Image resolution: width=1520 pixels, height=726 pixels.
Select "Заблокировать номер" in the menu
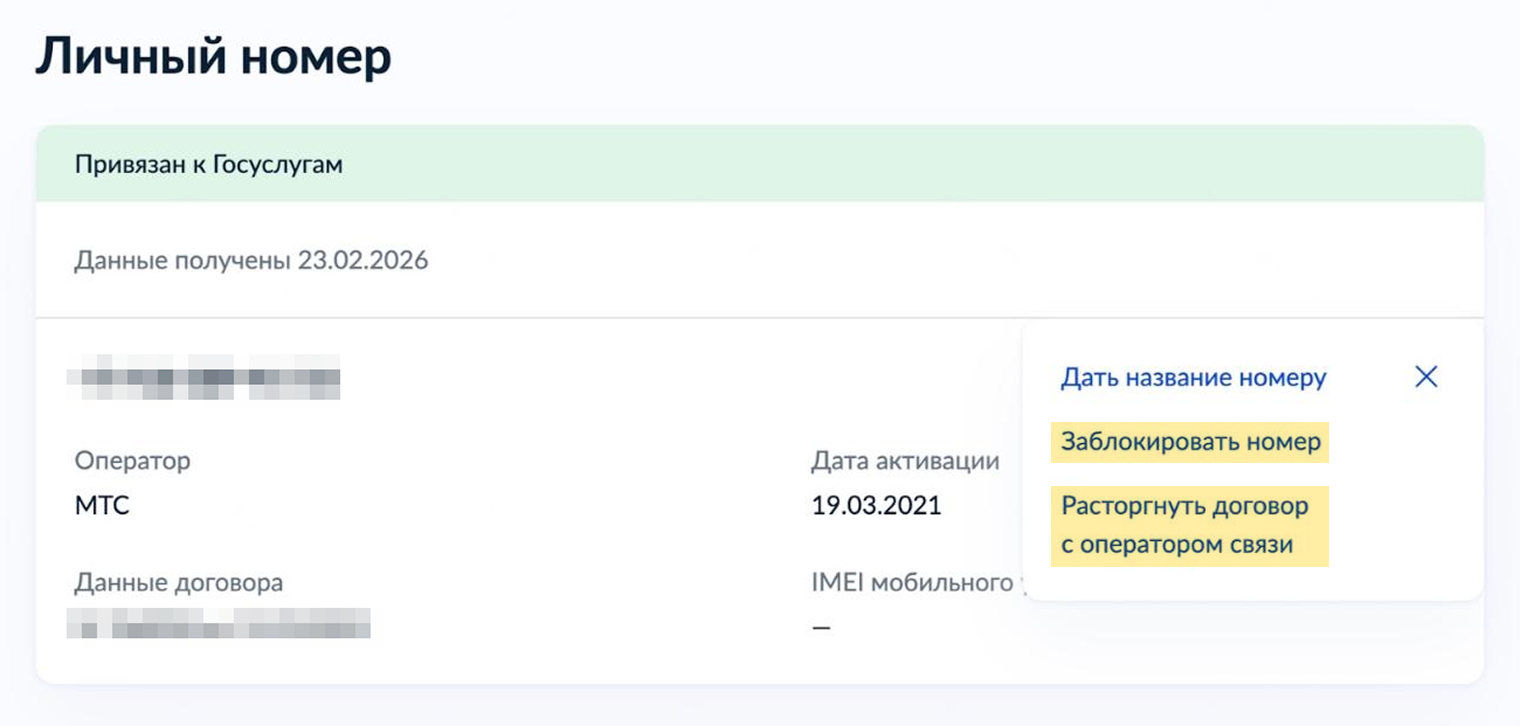[x=1189, y=441]
